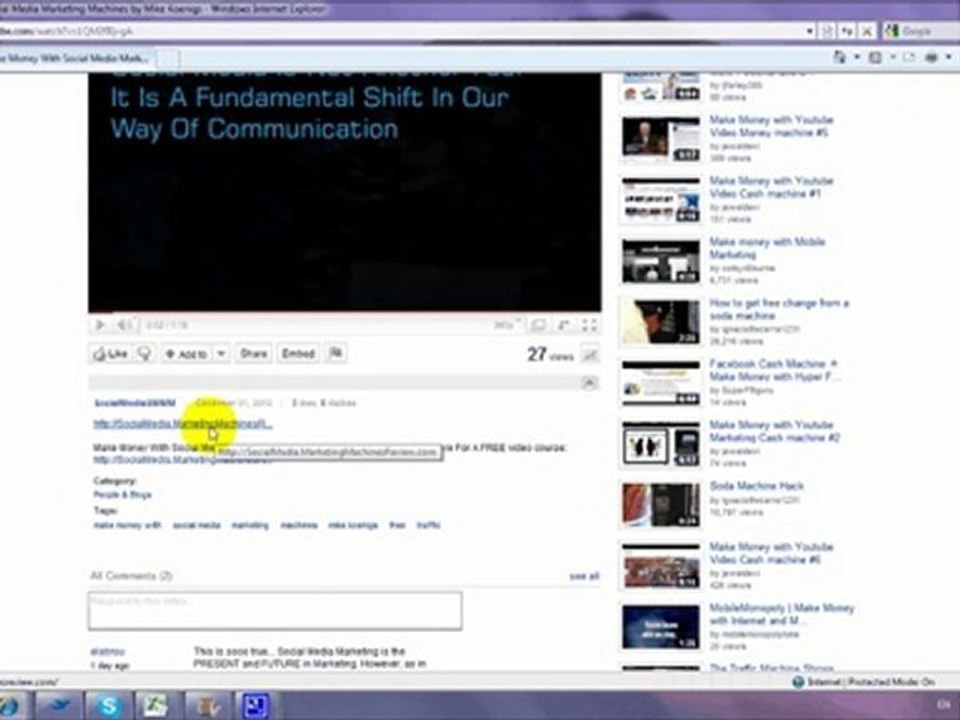The height and width of the screenshot is (720, 960).
Task: Open Excel from the taskbar
Action: pyautogui.click(x=156, y=706)
